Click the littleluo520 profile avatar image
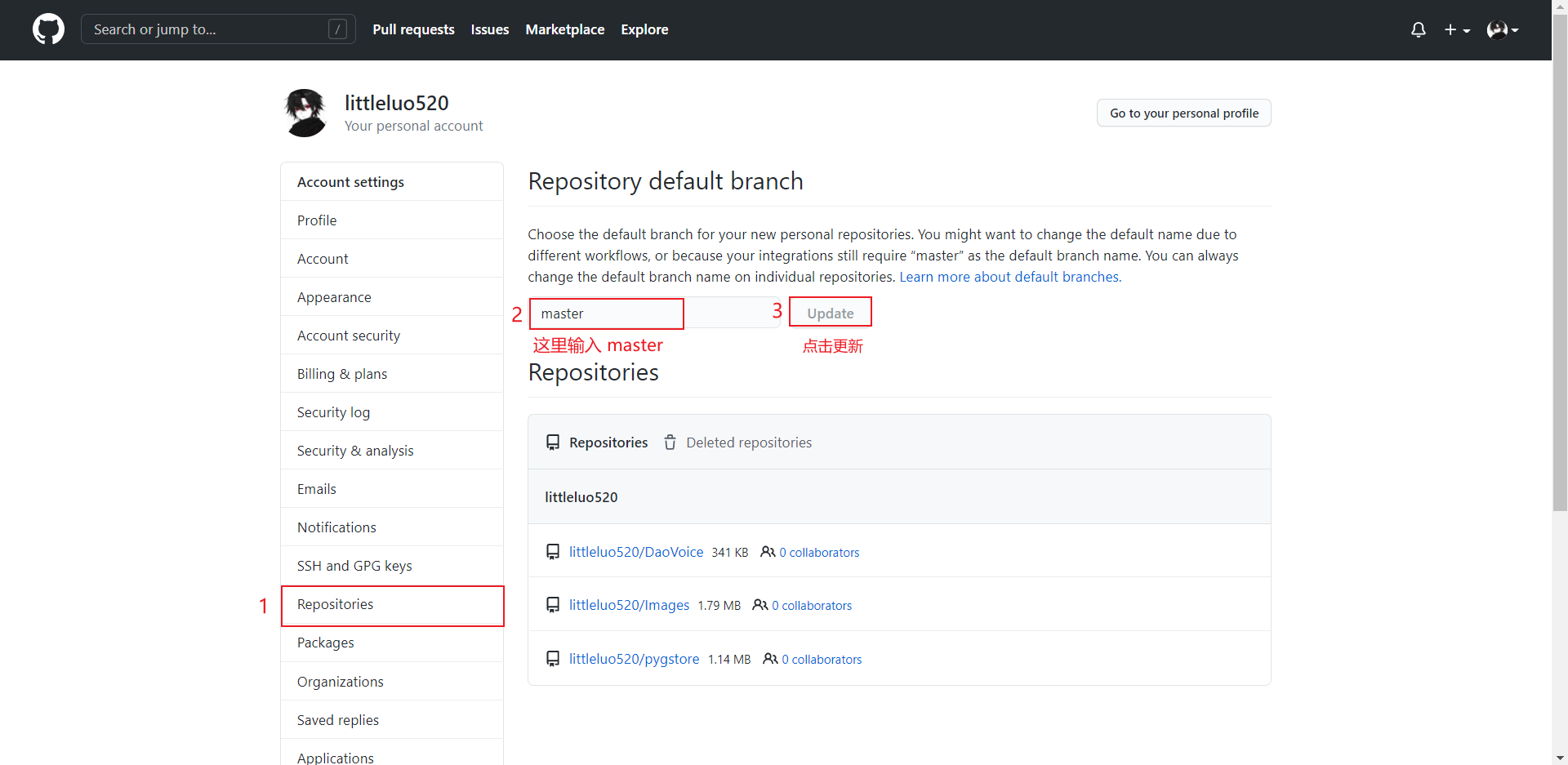This screenshot has height=765, width=1568. 305,113
